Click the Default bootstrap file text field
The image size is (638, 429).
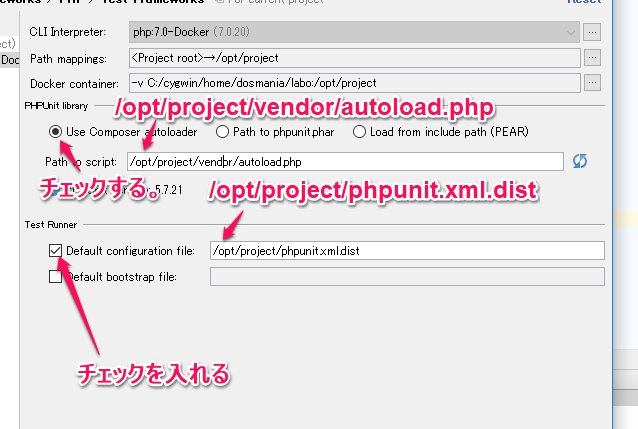pyautogui.click(x=406, y=276)
